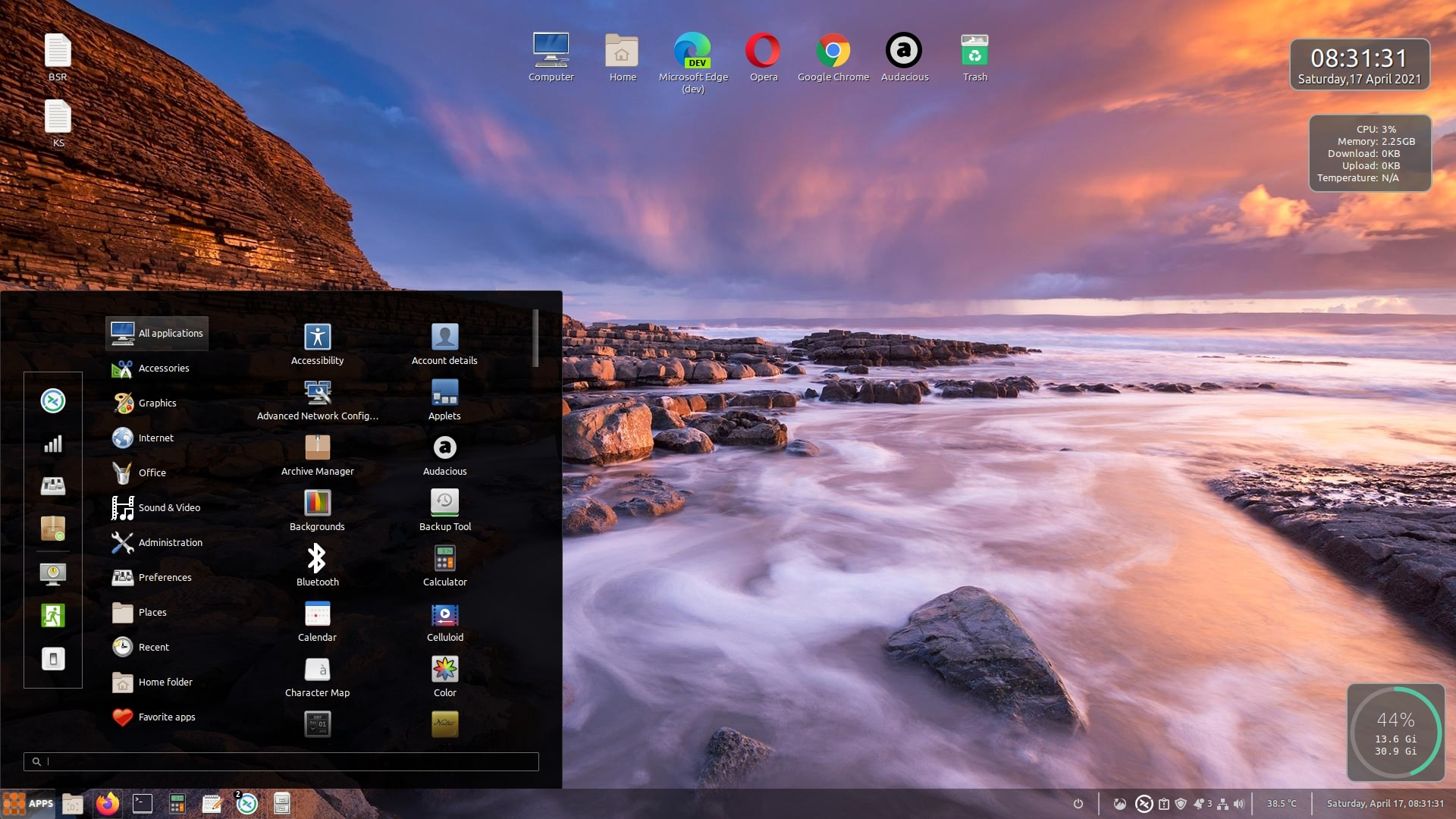This screenshot has width=1456, height=819.
Task: Open Home folder from menu categories
Action: [x=157, y=682]
